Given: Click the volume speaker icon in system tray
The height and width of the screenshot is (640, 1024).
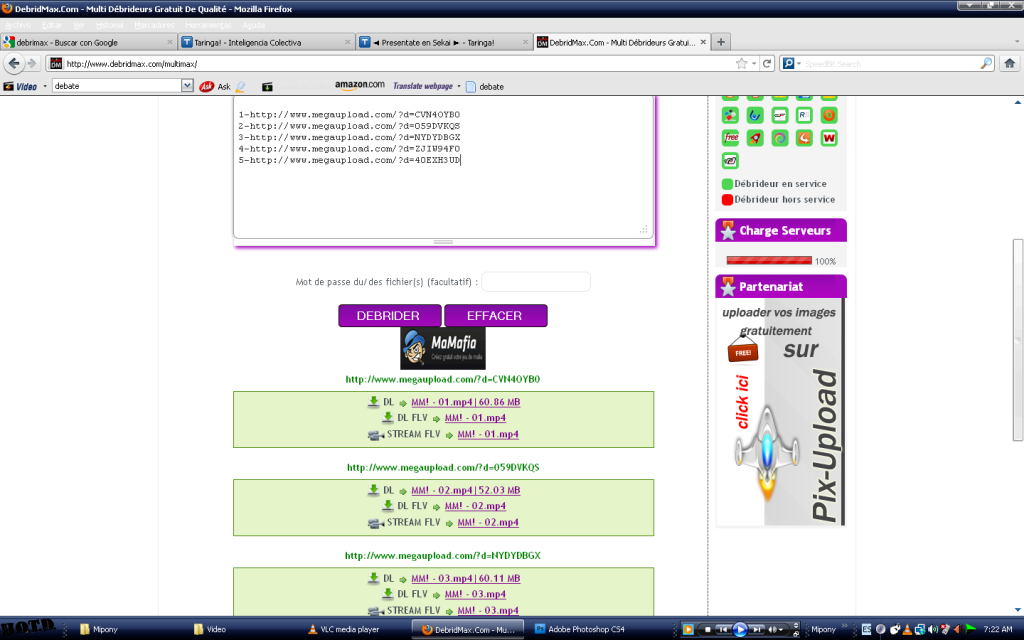Looking at the screenshot, I should coord(932,630).
